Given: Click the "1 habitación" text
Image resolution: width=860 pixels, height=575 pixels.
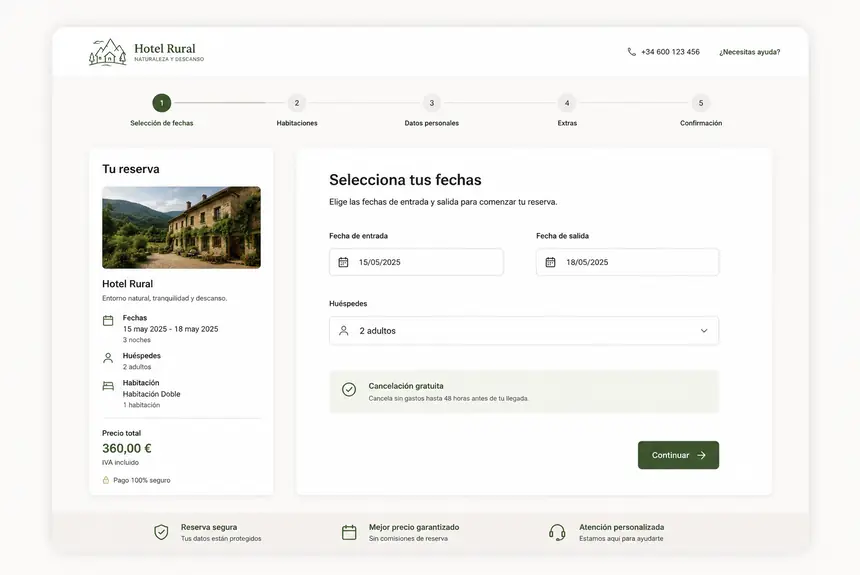Looking at the screenshot, I should click(142, 405).
